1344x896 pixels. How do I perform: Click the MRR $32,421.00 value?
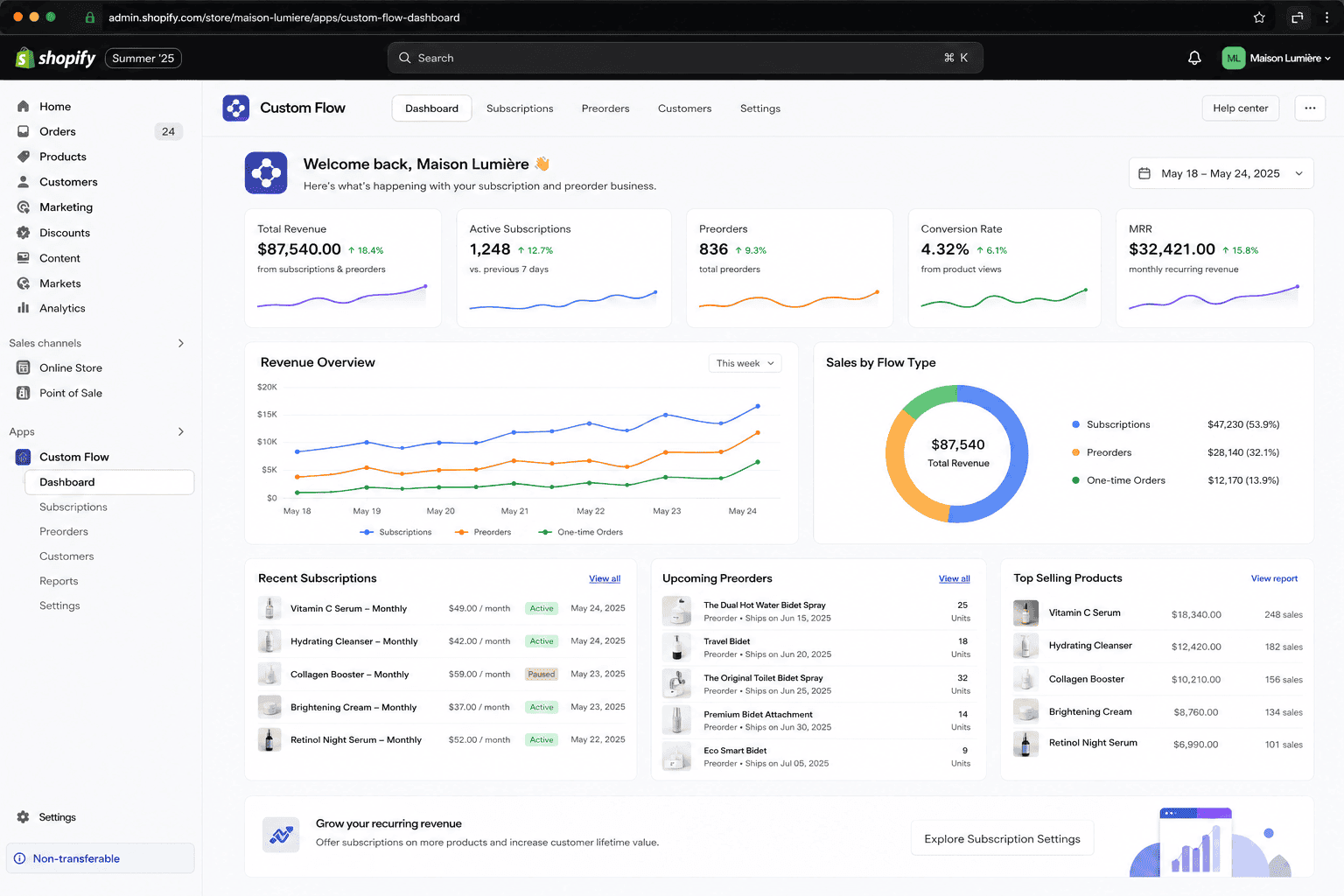point(1172,249)
